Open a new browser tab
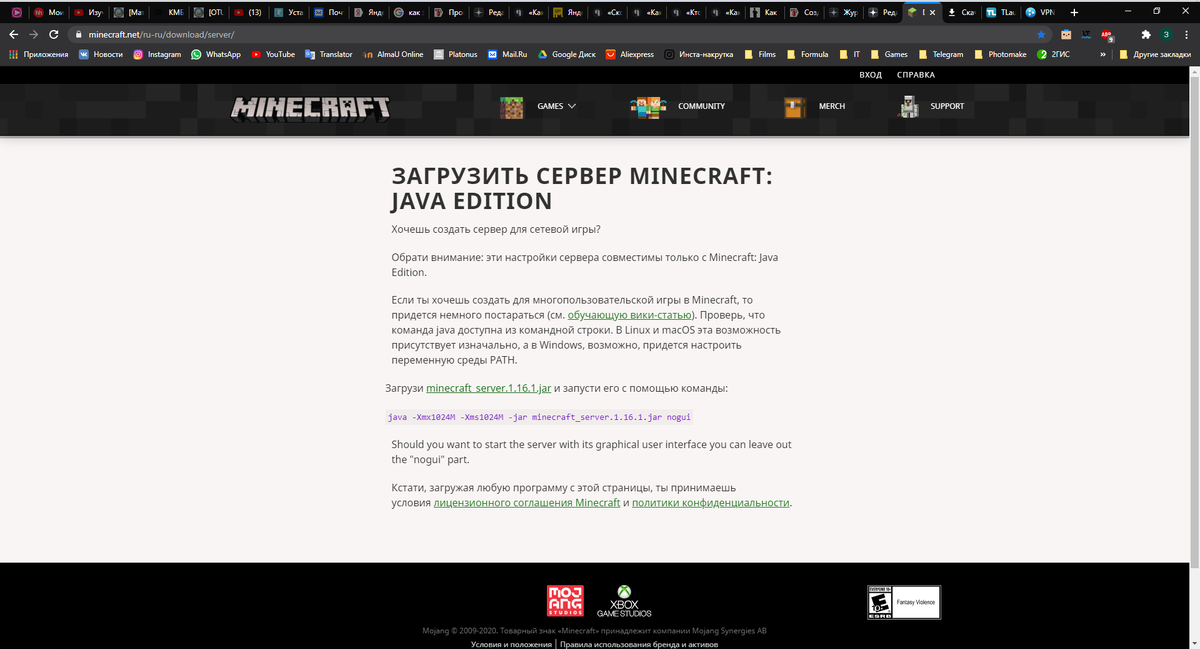This screenshot has width=1200, height=649. [1074, 12]
